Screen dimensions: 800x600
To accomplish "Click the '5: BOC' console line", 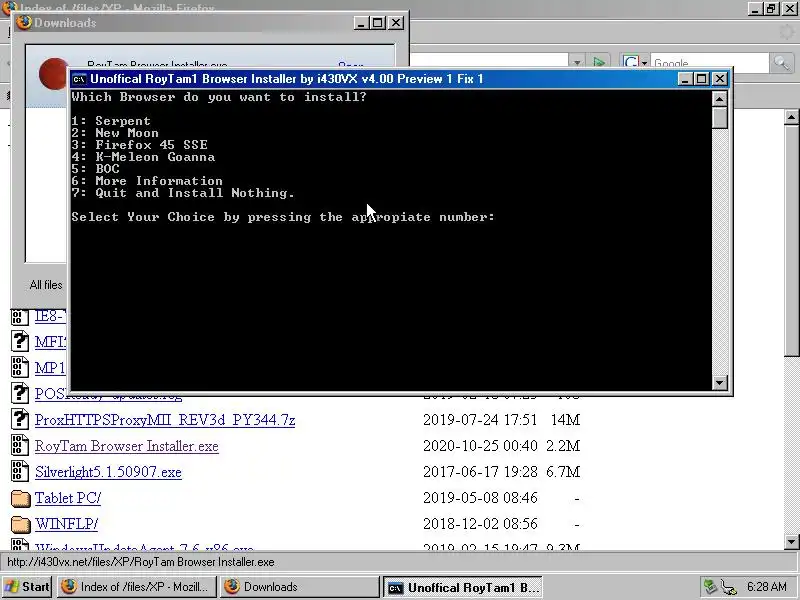I will (x=95, y=169).
